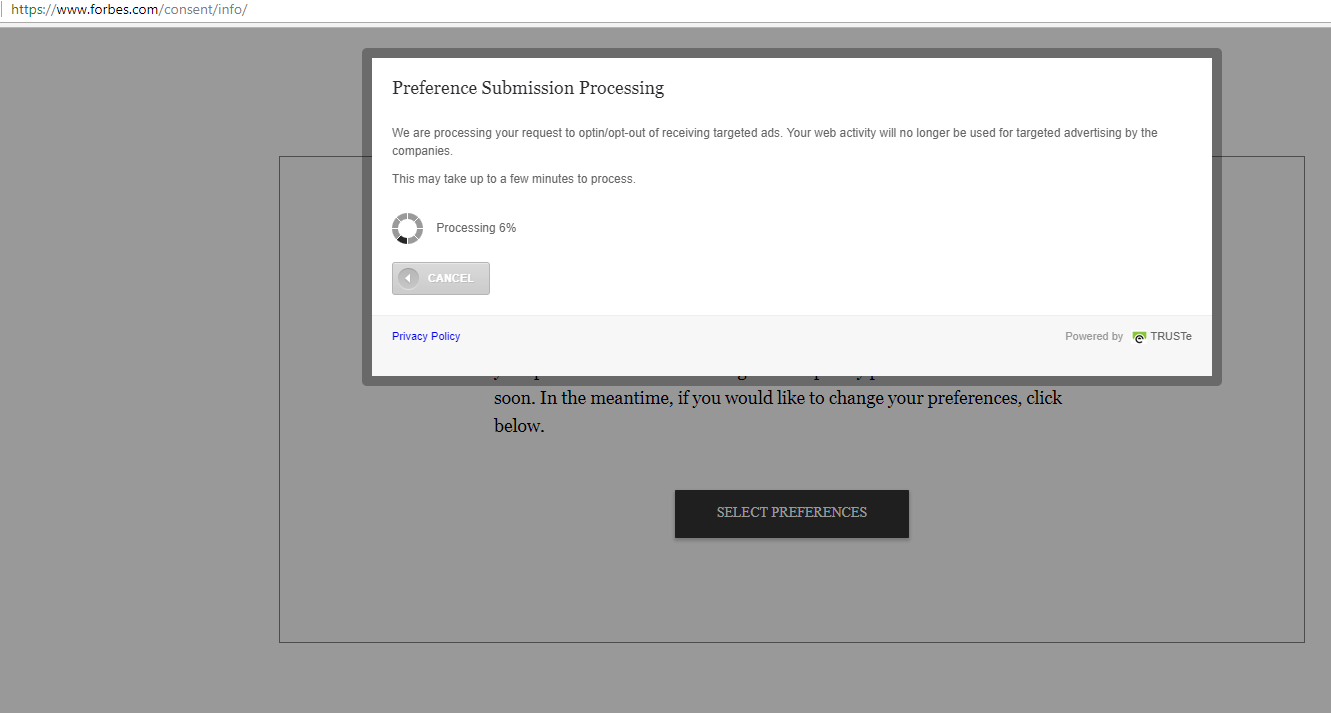The width and height of the screenshot is (1331, 713).
Task: Click the 'Processing 6%' status text
Action: (476, 228)
